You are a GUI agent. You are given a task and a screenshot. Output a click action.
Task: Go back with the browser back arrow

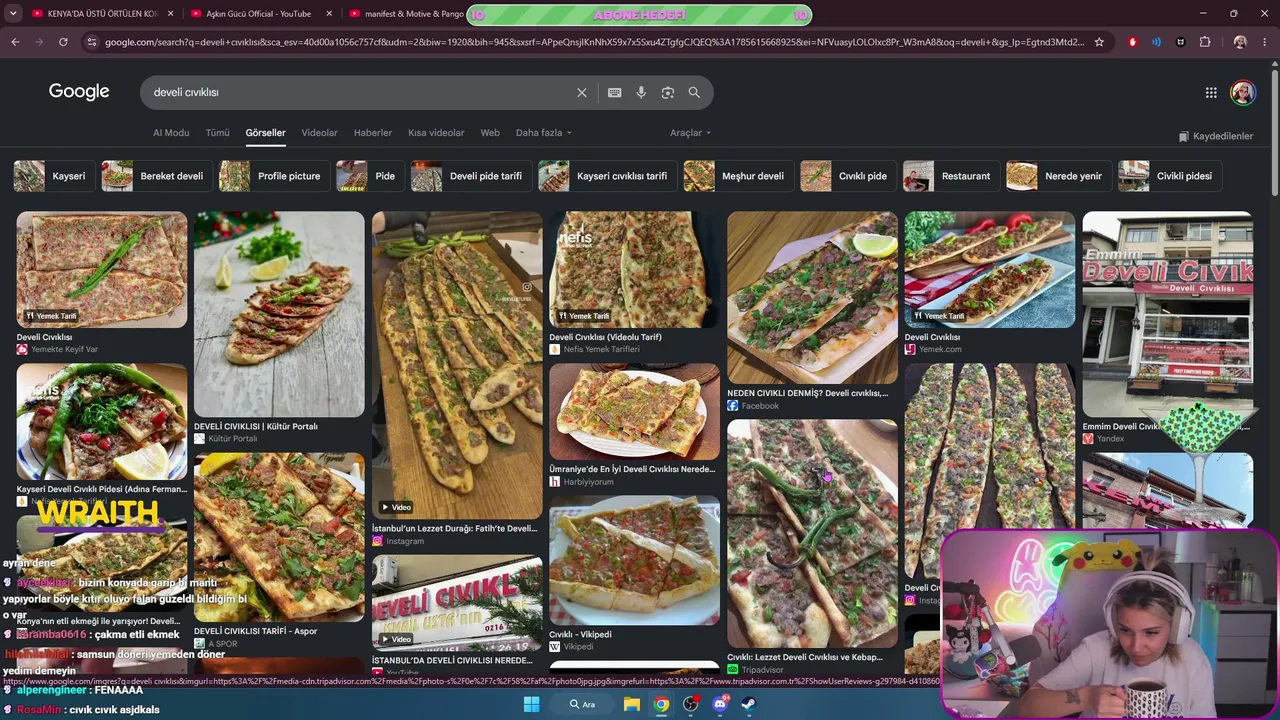pyautogui.click(x=15, y=42)
